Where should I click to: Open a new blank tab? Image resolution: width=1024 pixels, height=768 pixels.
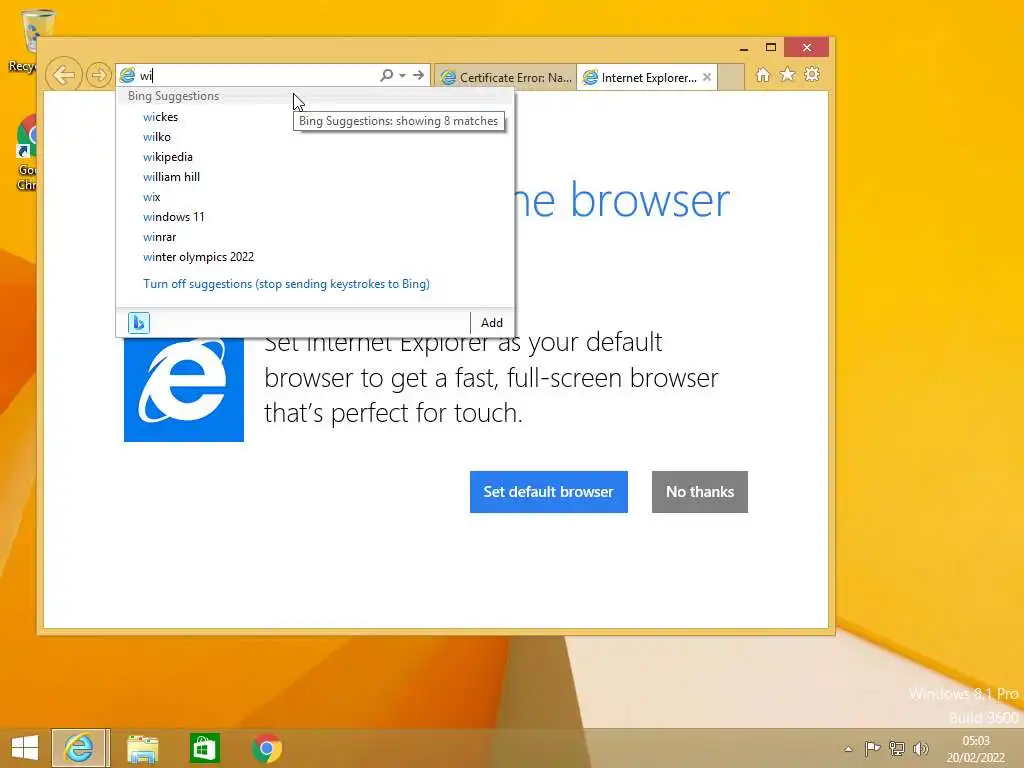pyautogui.click(x=731, y=78)
